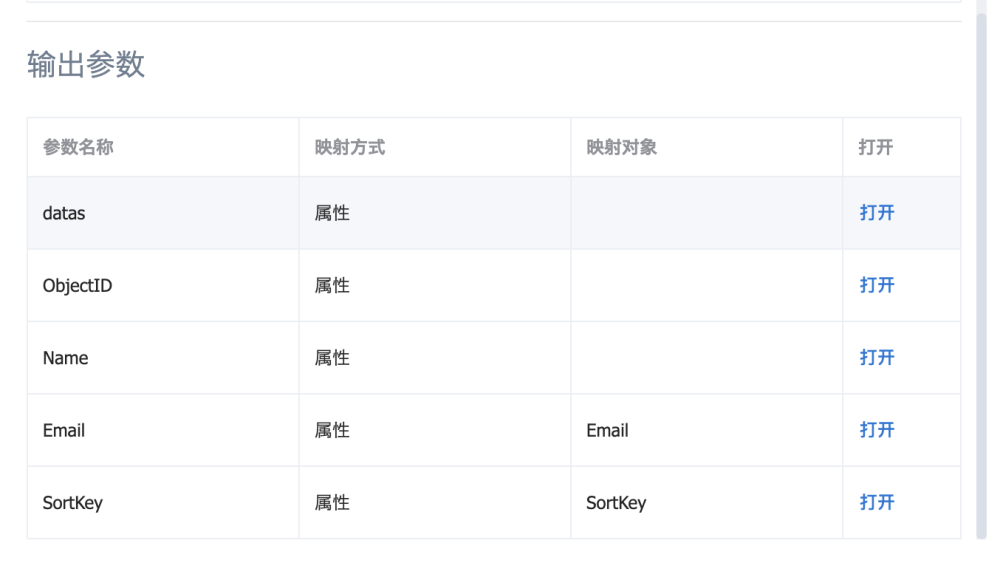Click 打开 link in the datas row
The image size is (1000, 563).
(876, 213)
